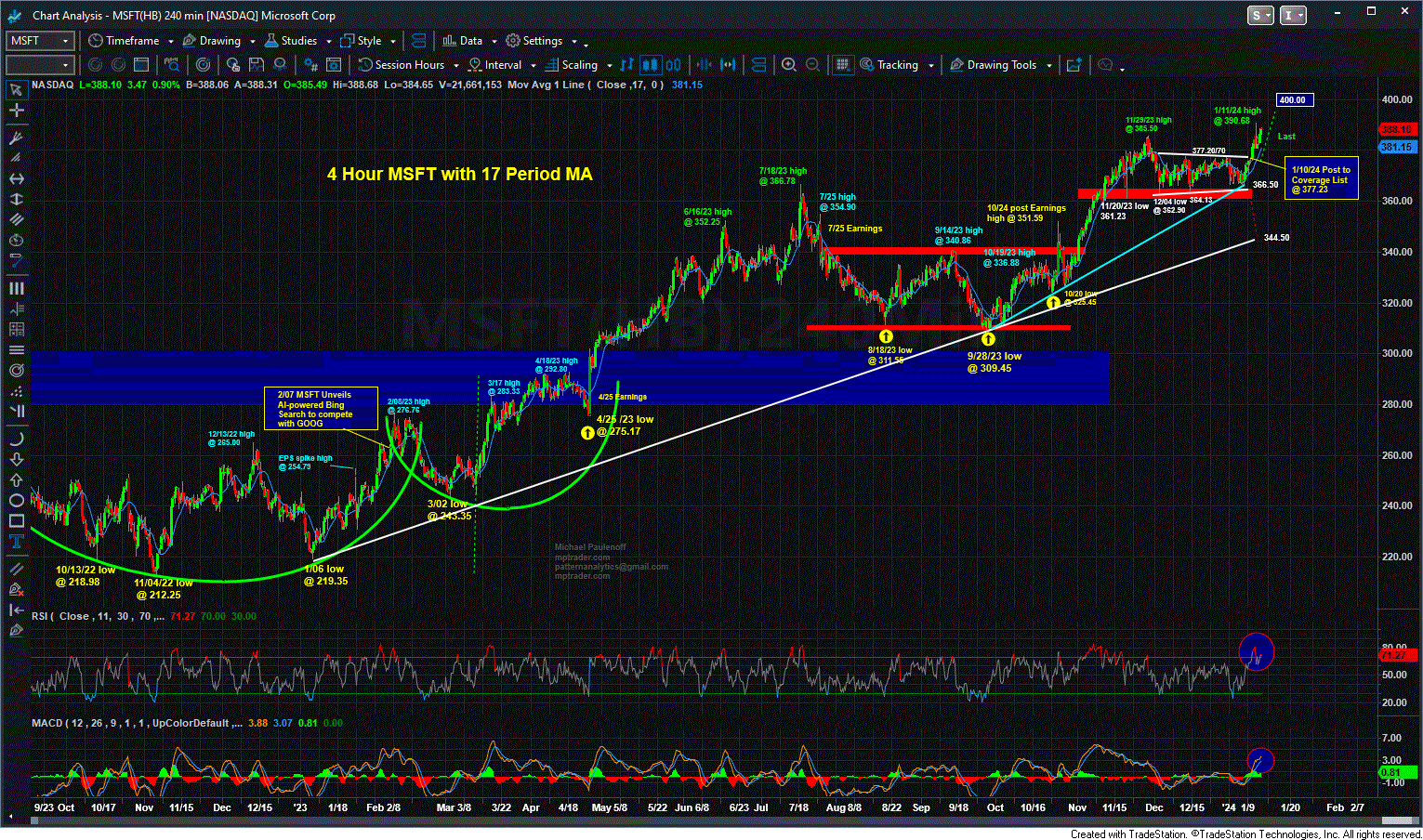
Task: Click the zoom in magnifier icon
Action: [789, 65]
